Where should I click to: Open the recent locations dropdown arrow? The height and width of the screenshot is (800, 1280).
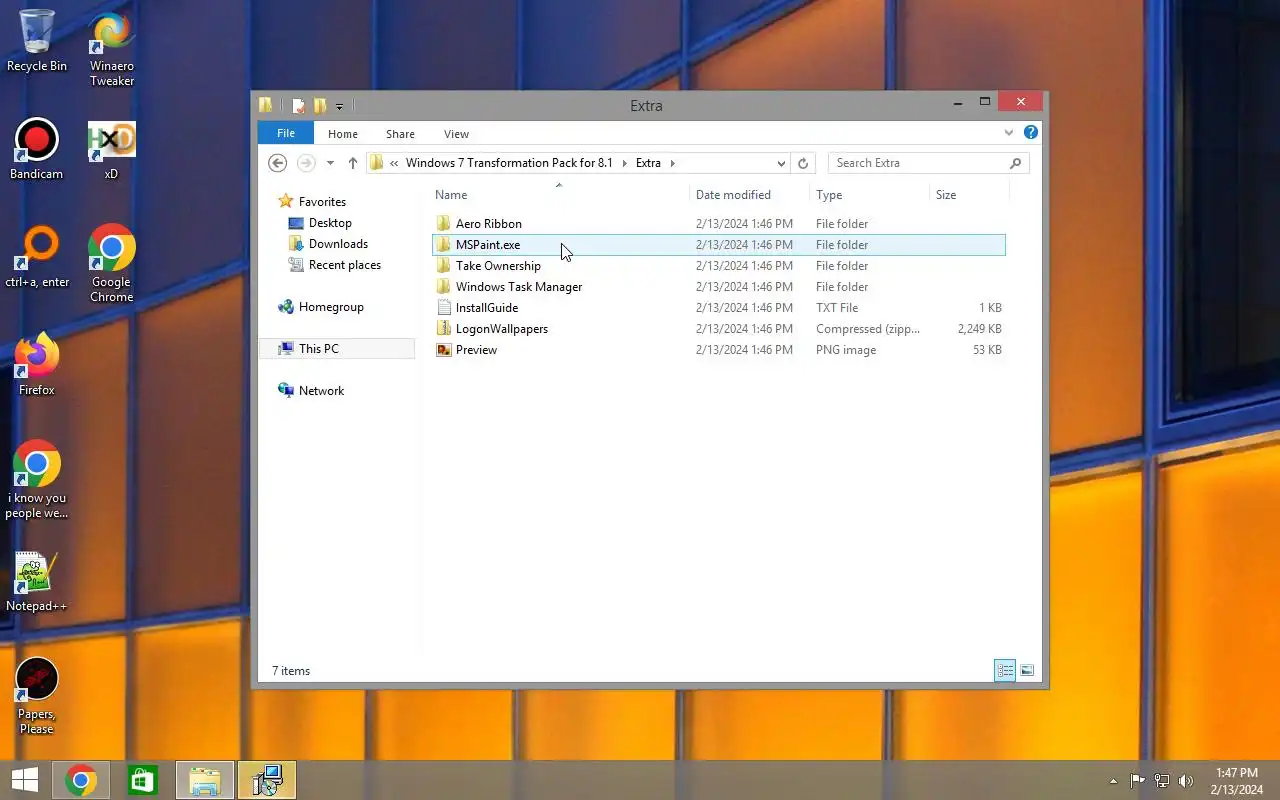click(330, 163)
